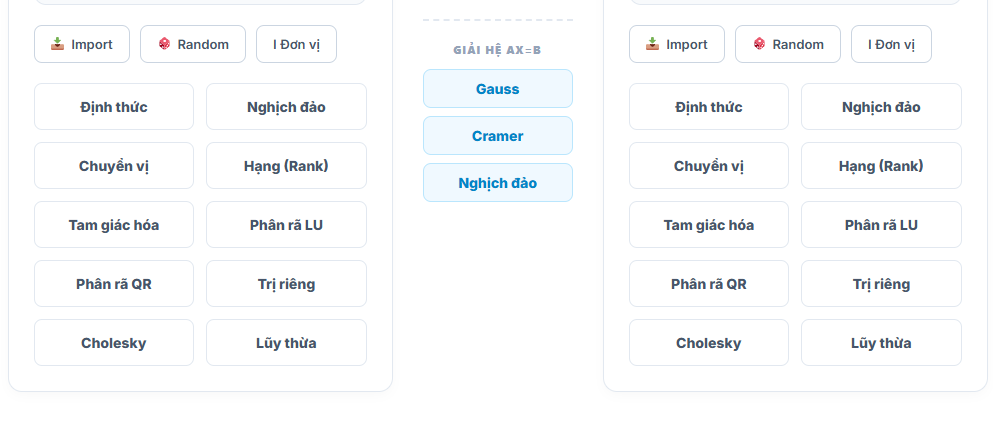The width and height of the screenshot is (993, 434).
Task: Apply Cholesky to the left matrix
Action: pos(114,343)
